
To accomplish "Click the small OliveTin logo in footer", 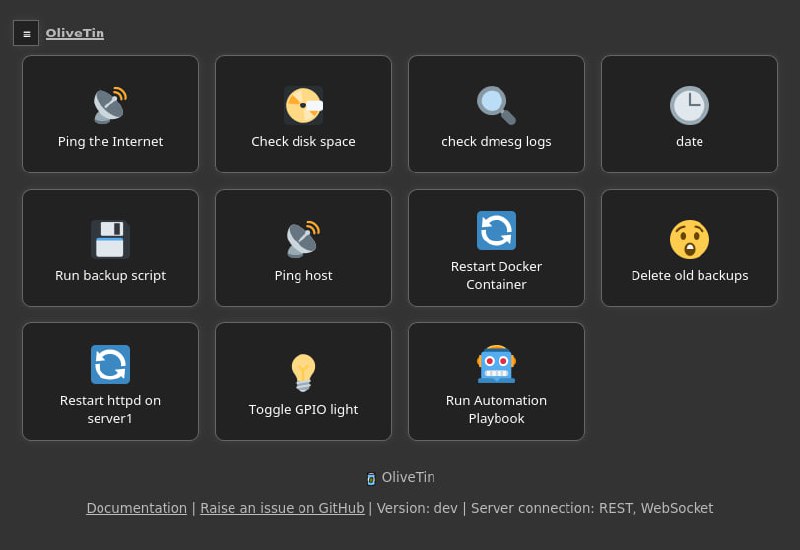I will pos(371,479).
